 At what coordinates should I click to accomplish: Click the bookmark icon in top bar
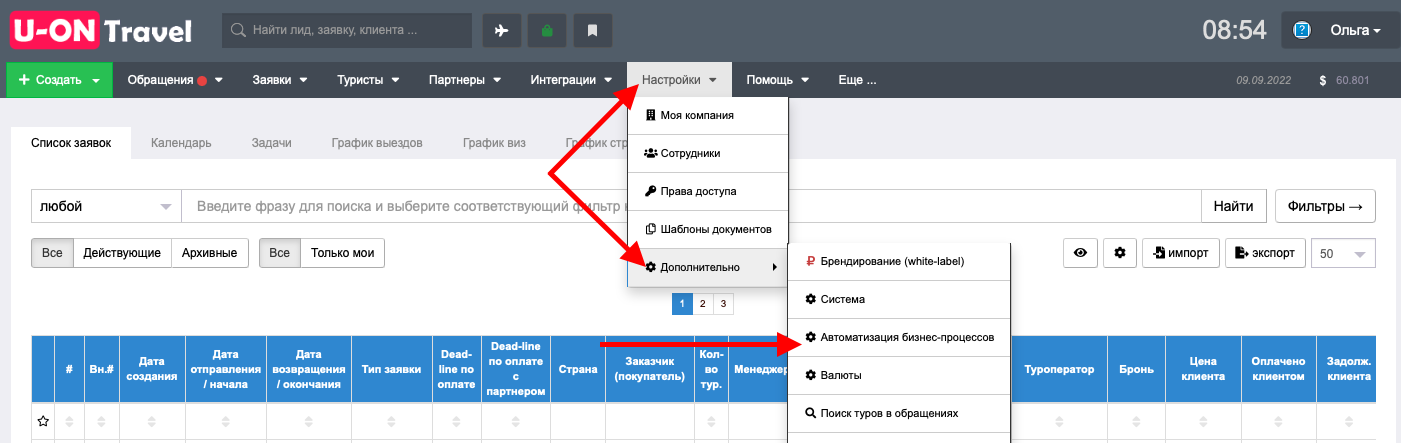click(592, 30)
